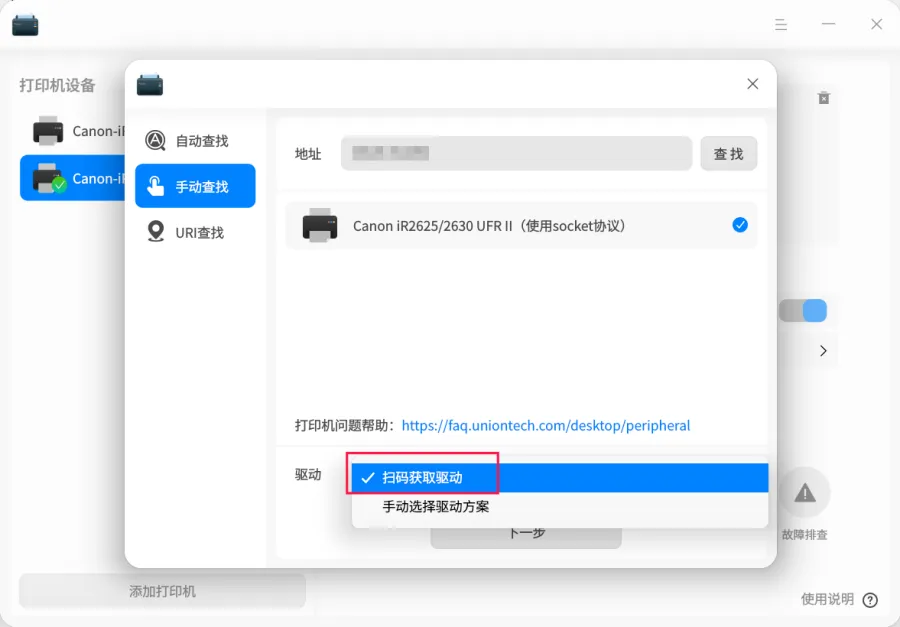Select URI查找 tab
The width and height of the screenshot is (900, 627).
tap(195, 232)
